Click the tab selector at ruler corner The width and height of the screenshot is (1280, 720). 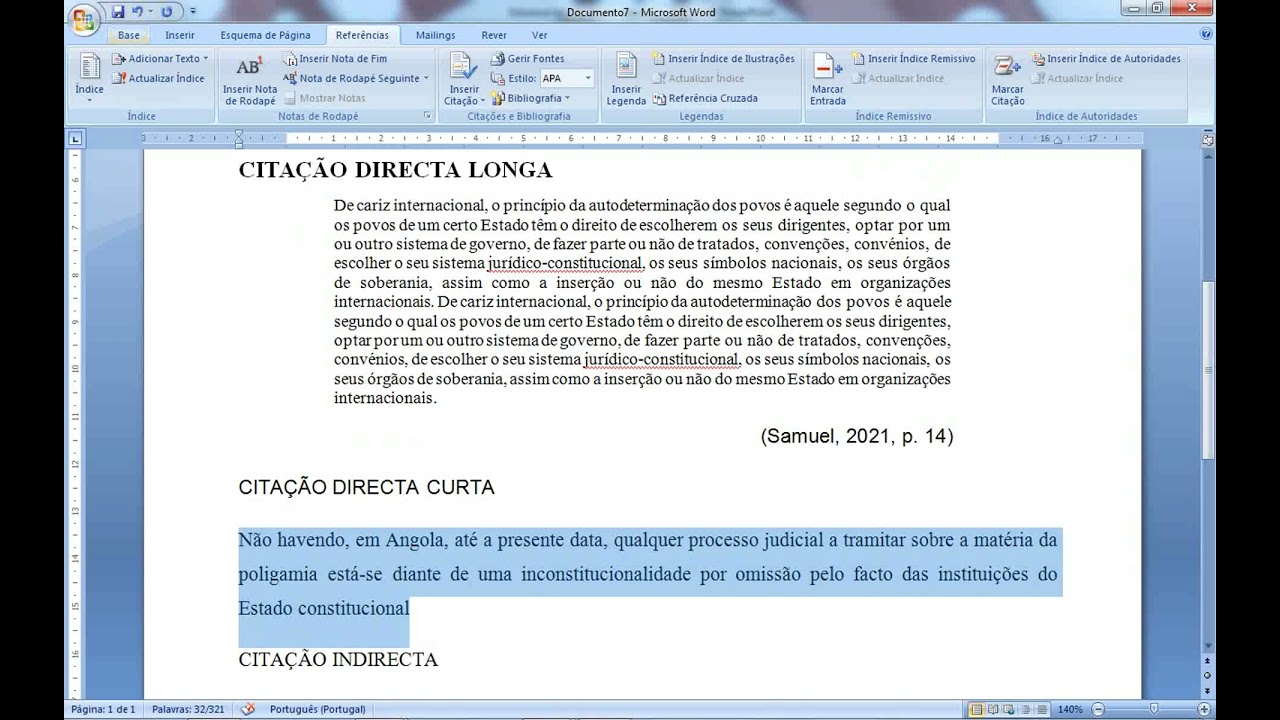75,139
